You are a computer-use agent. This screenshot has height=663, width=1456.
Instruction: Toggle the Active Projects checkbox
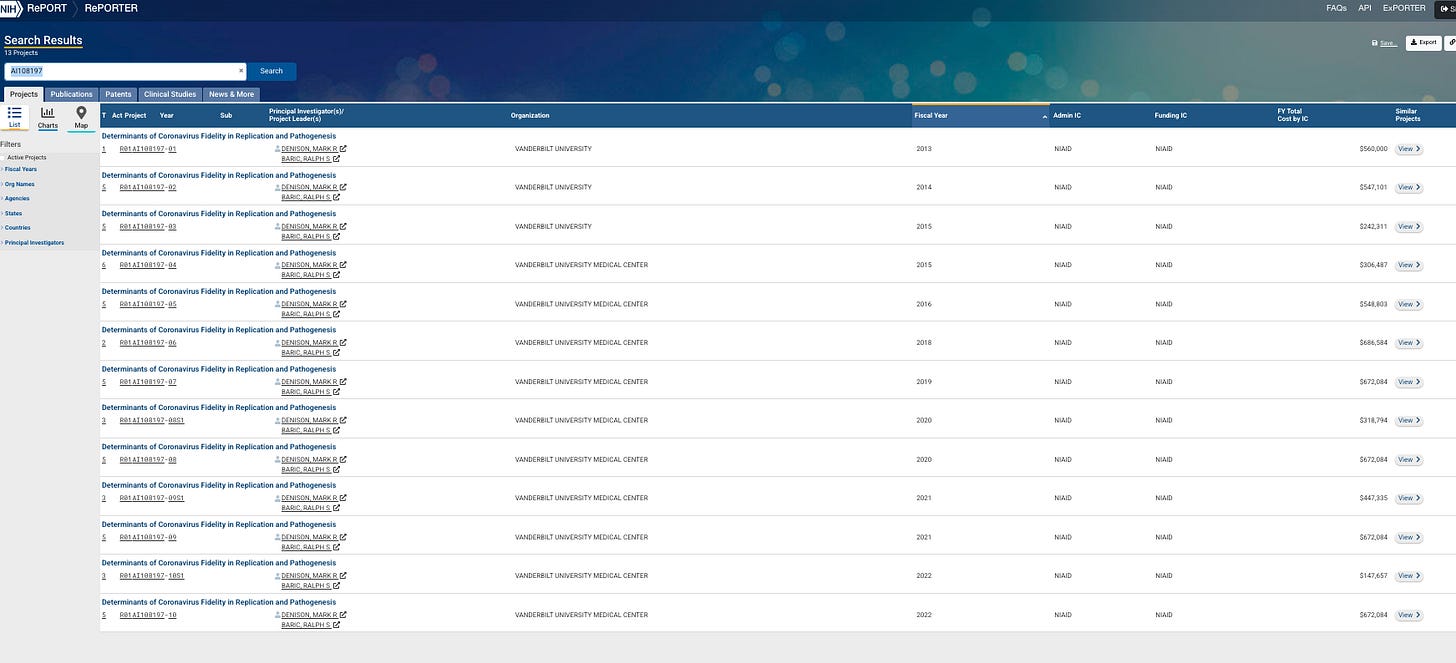3,157
